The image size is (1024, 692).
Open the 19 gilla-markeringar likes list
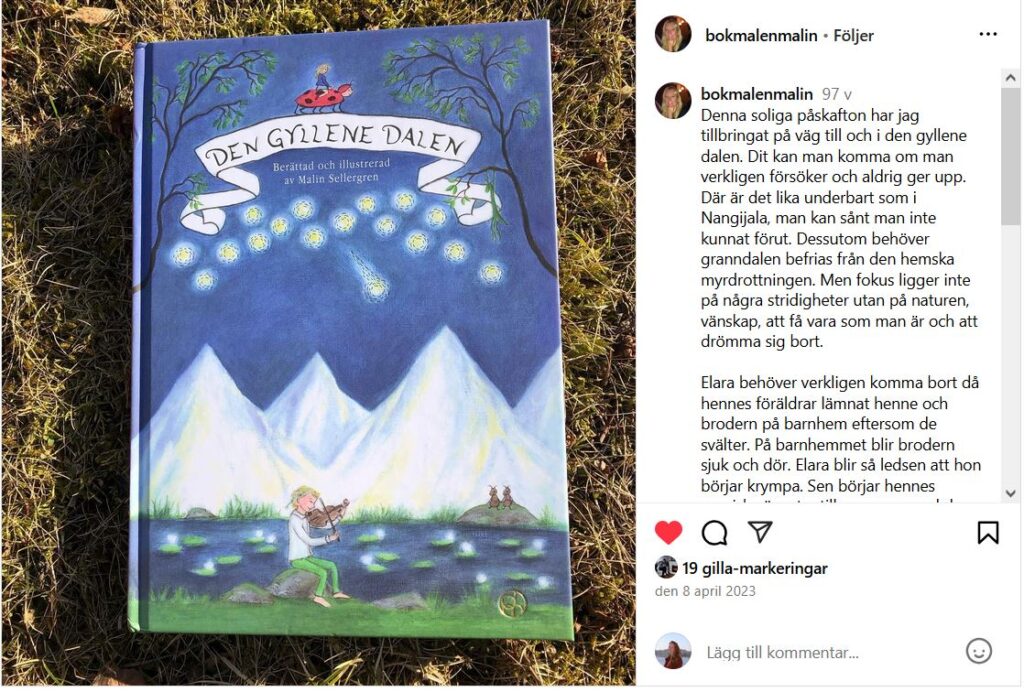pyautogui.click(x=755, y=569)
